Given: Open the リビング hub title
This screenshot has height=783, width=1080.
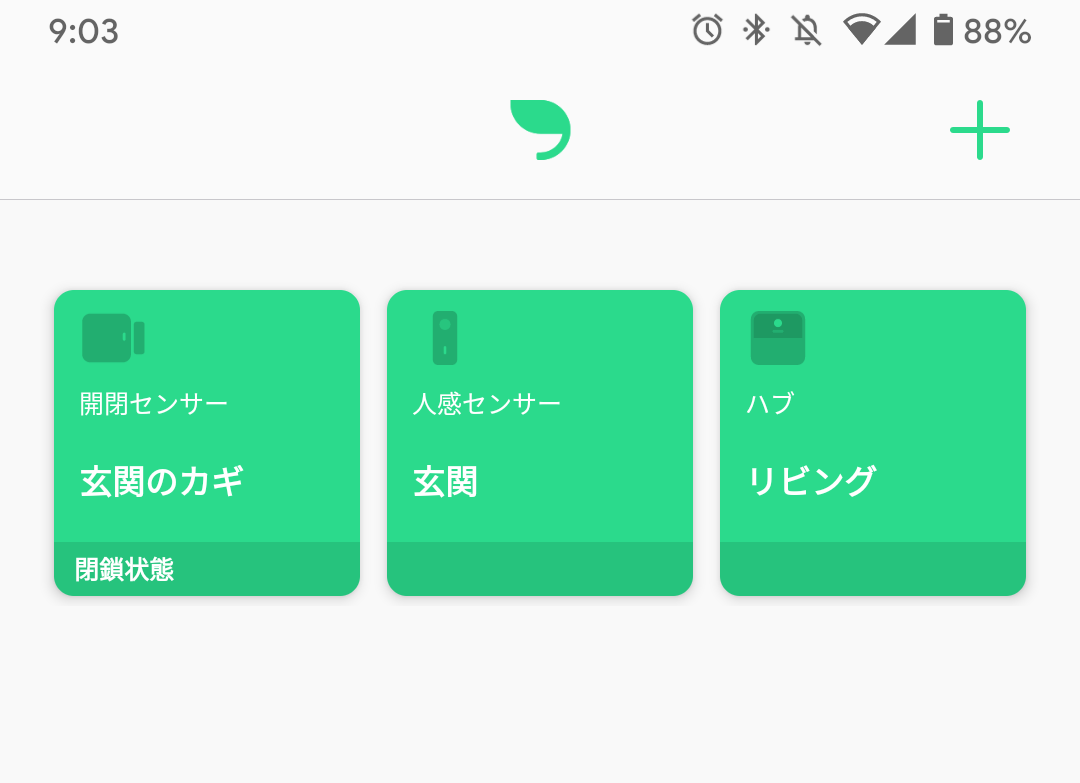Looking at the screenshot, I should pyautogui.click(x=811, y=482).
